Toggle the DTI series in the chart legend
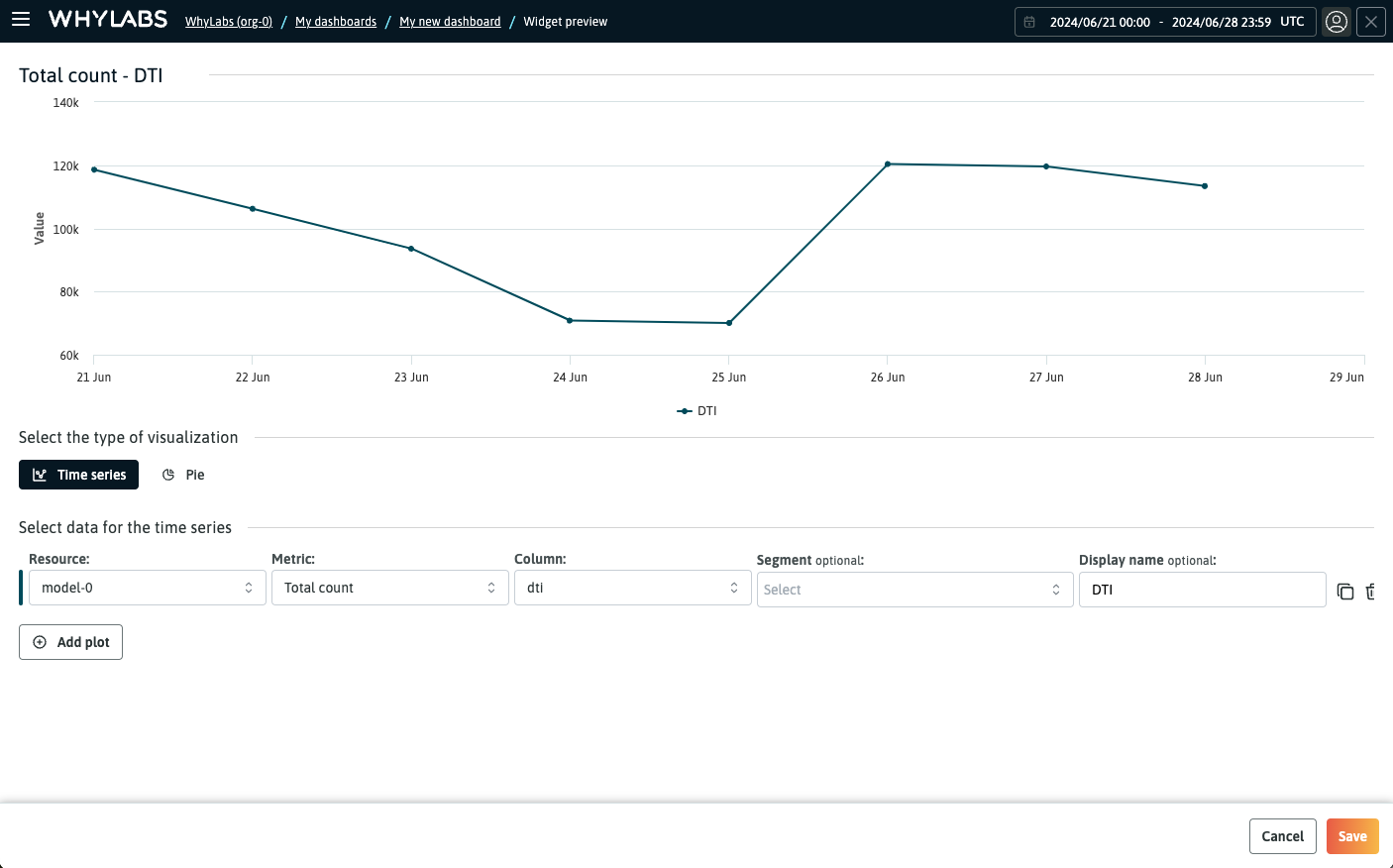1393x868 pixels. pos(696,410)
